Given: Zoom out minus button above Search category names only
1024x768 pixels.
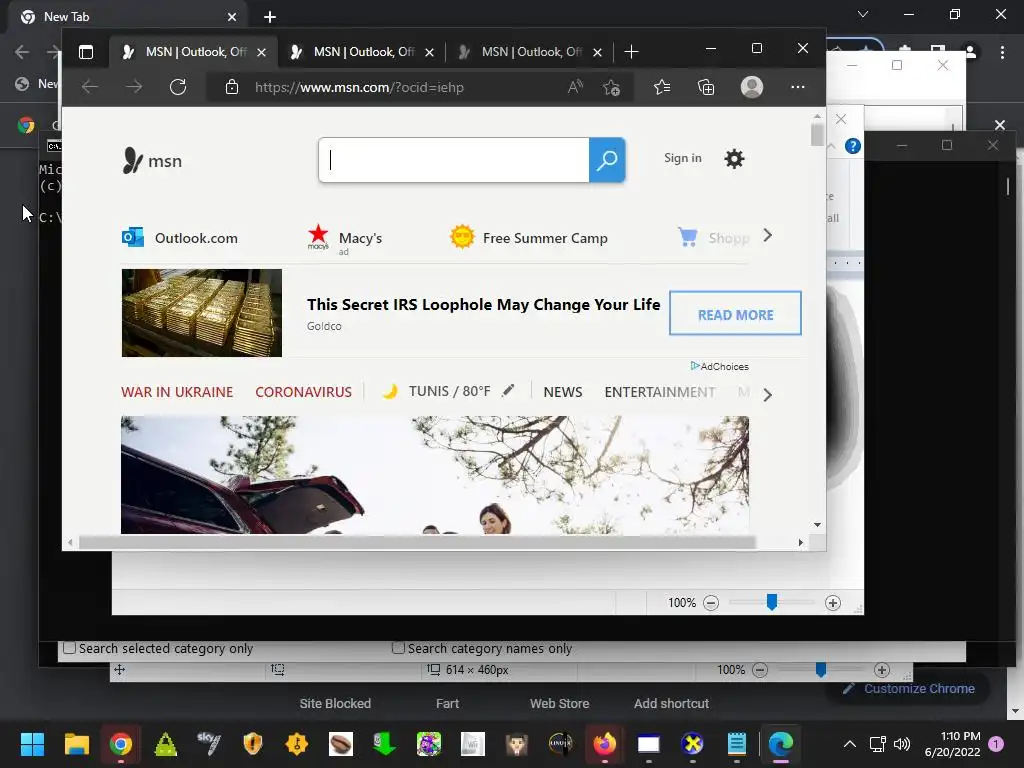Looking at the screenshot, I should (711, 603).
